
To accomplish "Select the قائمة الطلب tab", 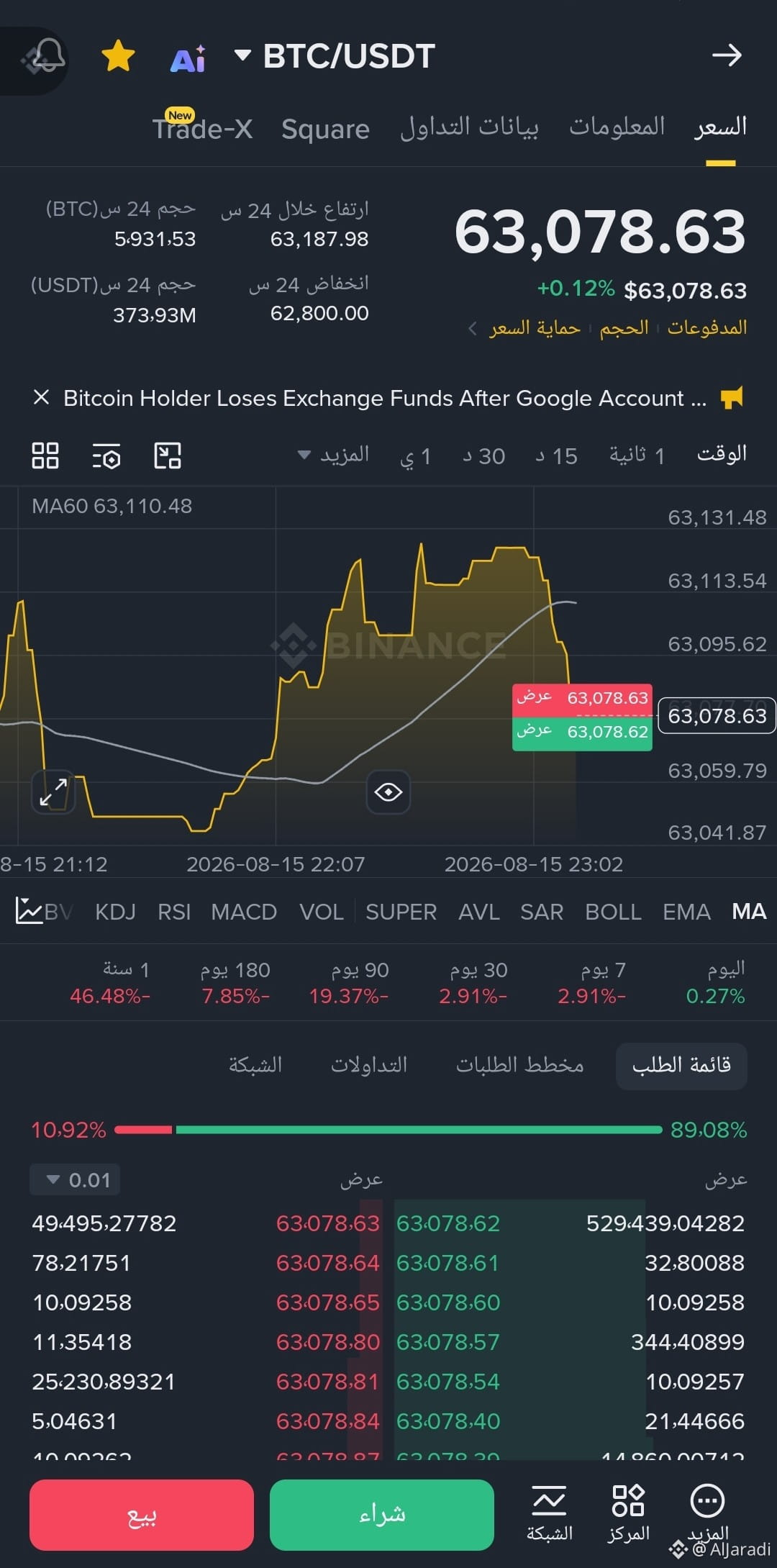I will click(681, 1065).
